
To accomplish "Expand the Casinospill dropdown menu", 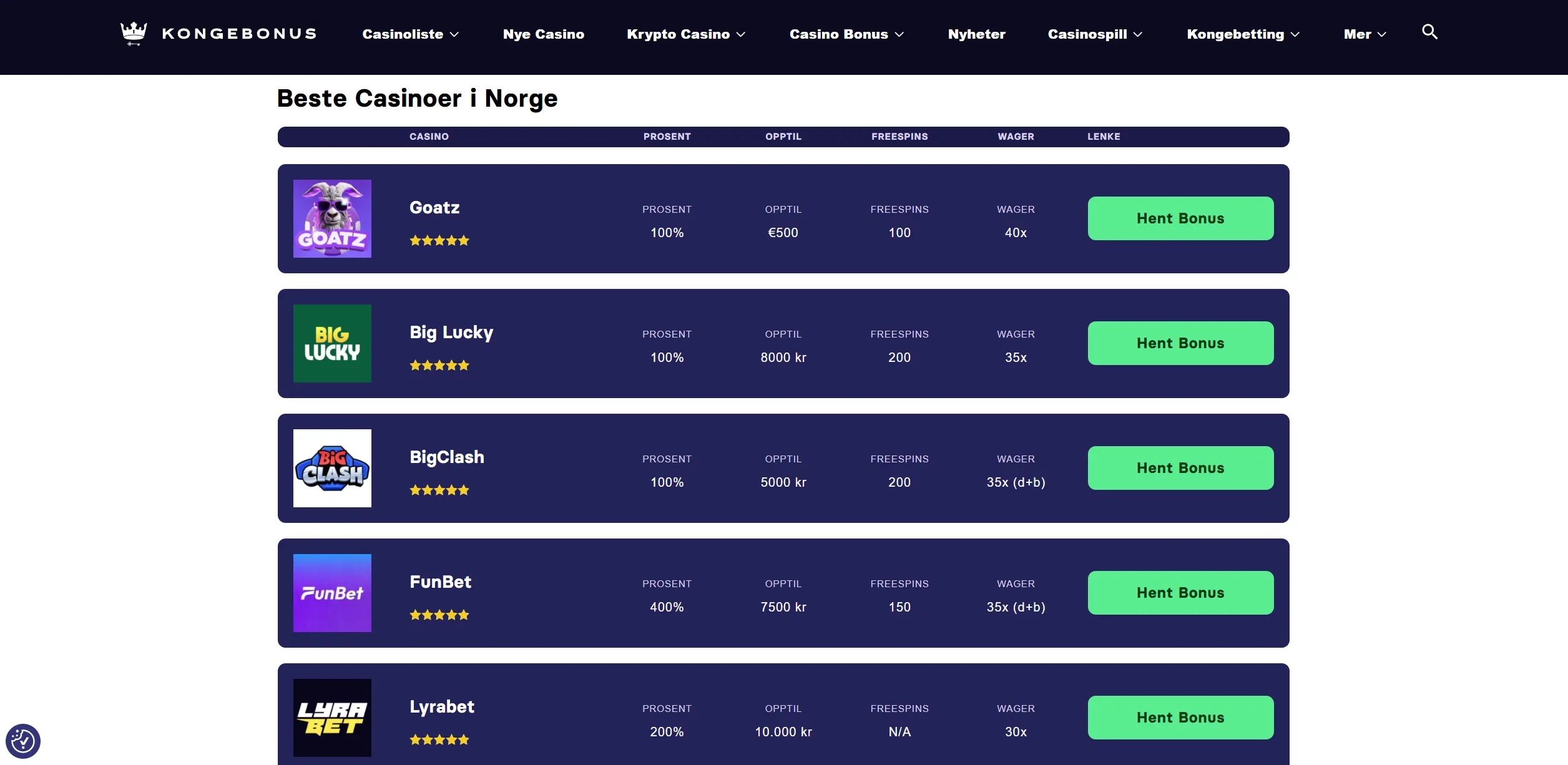I will [x=1095, y=34].
